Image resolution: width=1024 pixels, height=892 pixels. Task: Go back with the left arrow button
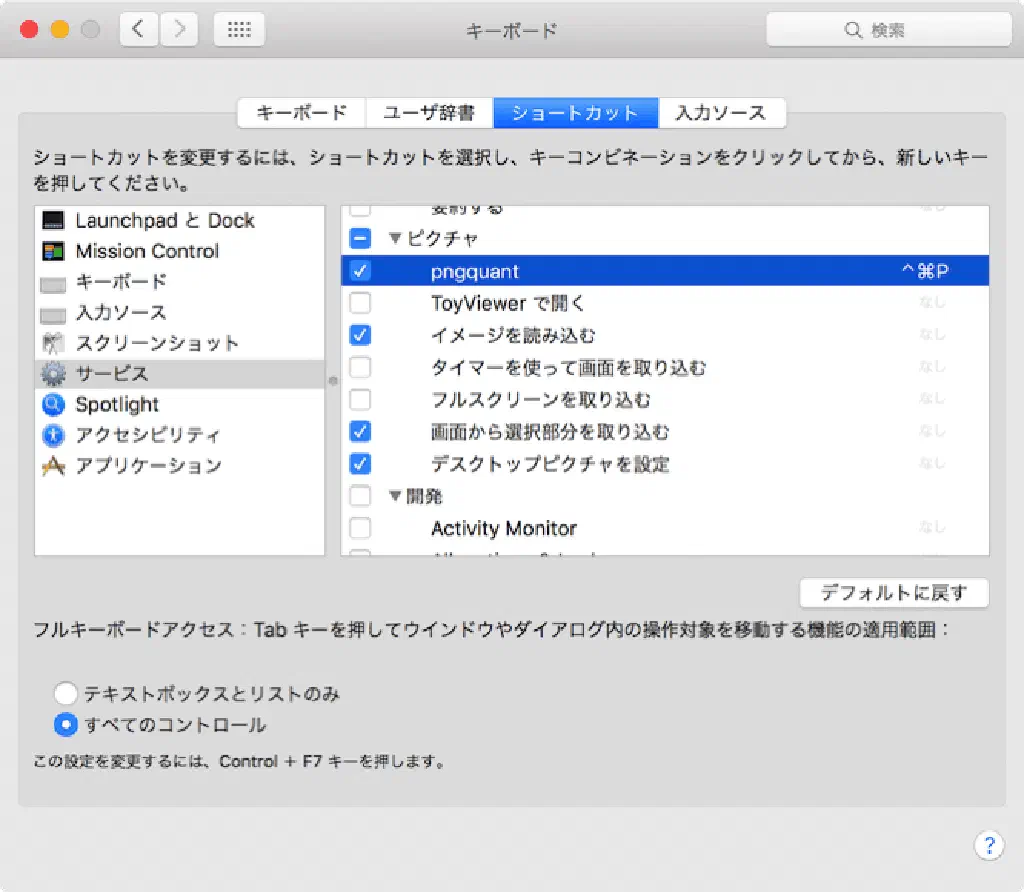138,30
